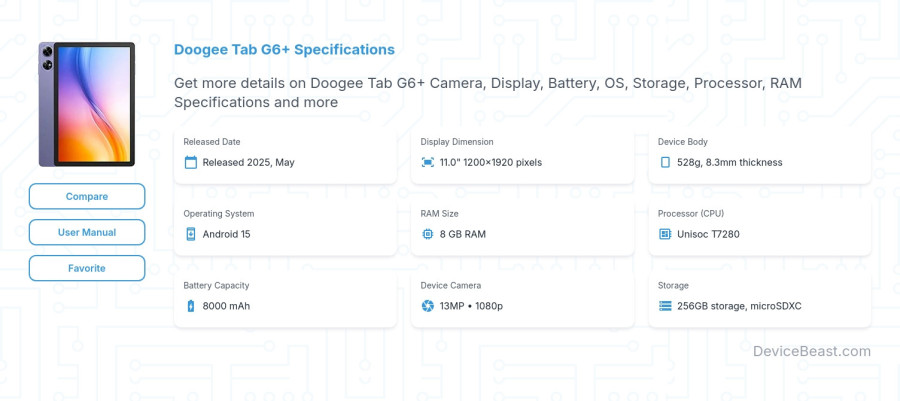The height and width of the screenshot is (401, 900).
Task: Click the Doogee Tab G6+ product image
Action: point(87,104)
